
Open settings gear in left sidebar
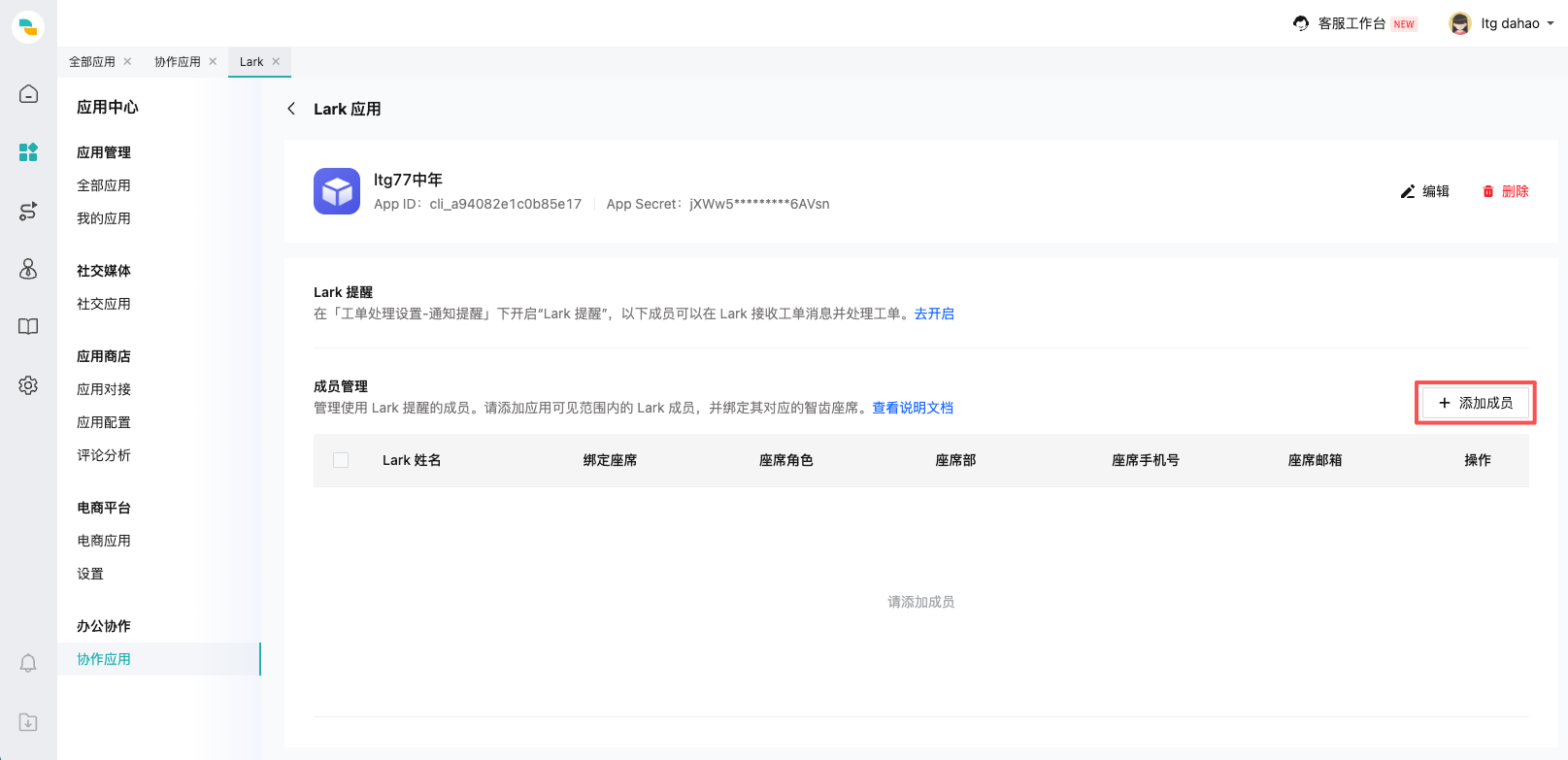point(28,385)
